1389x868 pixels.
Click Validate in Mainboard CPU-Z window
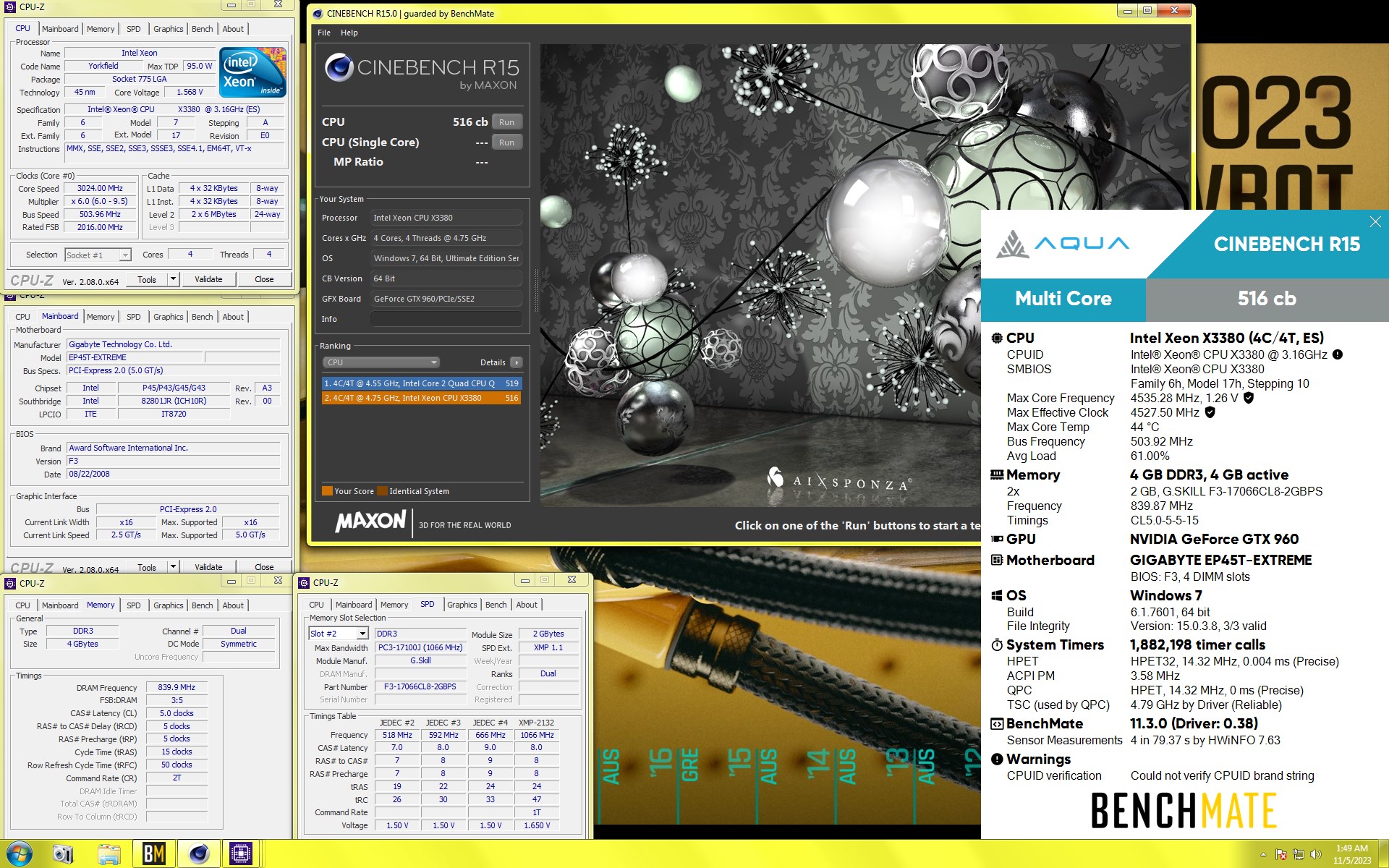pyautogui.click(x=208, y=567)
